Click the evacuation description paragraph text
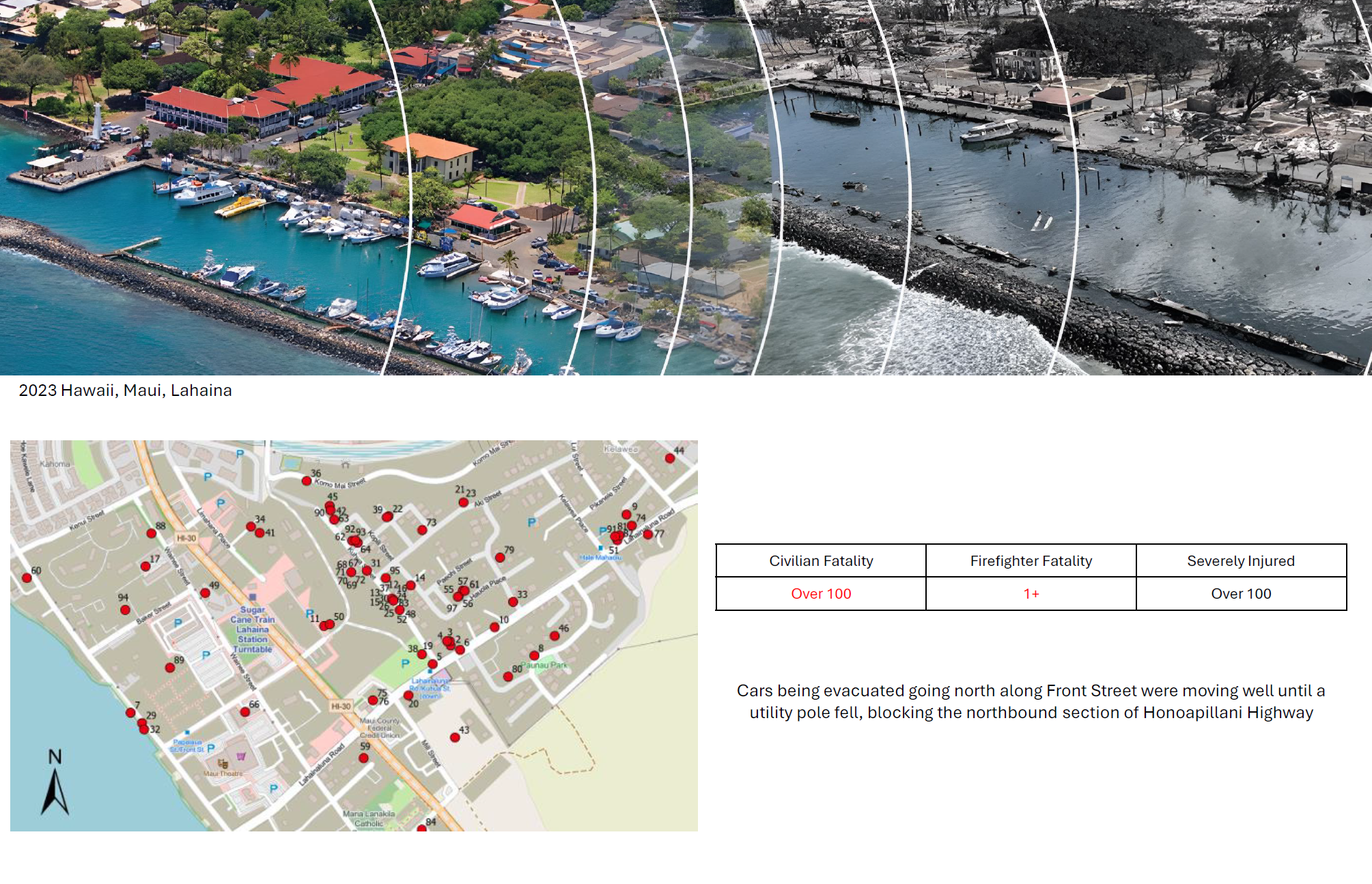This screenshot has width=1372, height=884. coord(1031,702)
